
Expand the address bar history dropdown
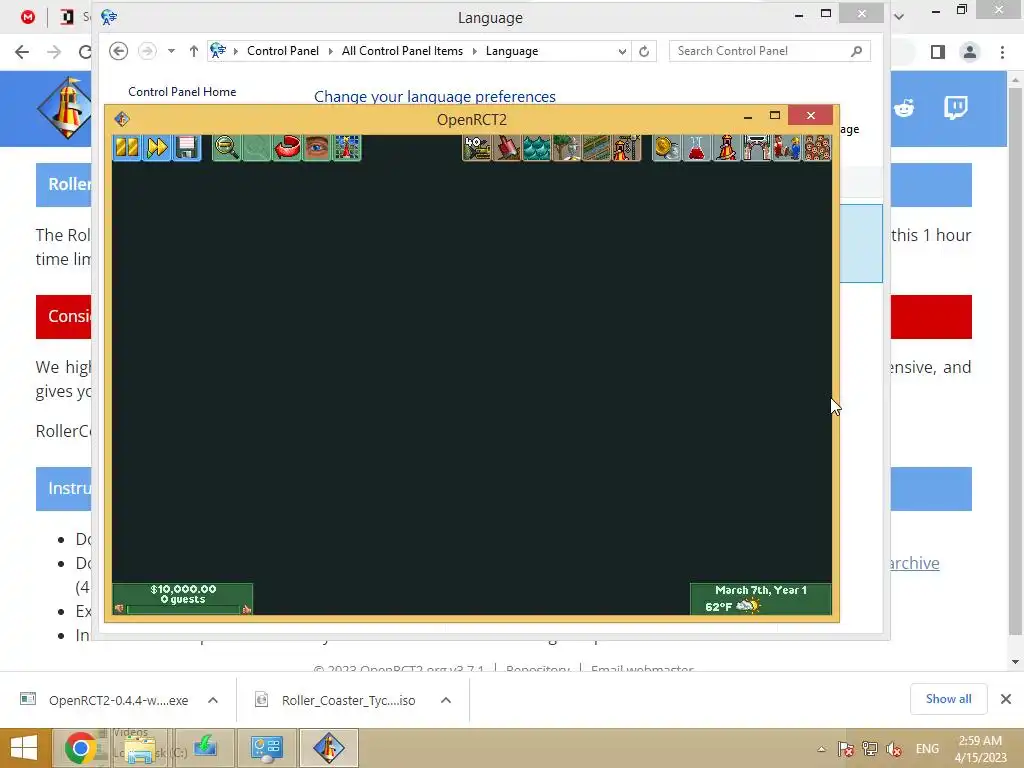[x=622, y=51]
